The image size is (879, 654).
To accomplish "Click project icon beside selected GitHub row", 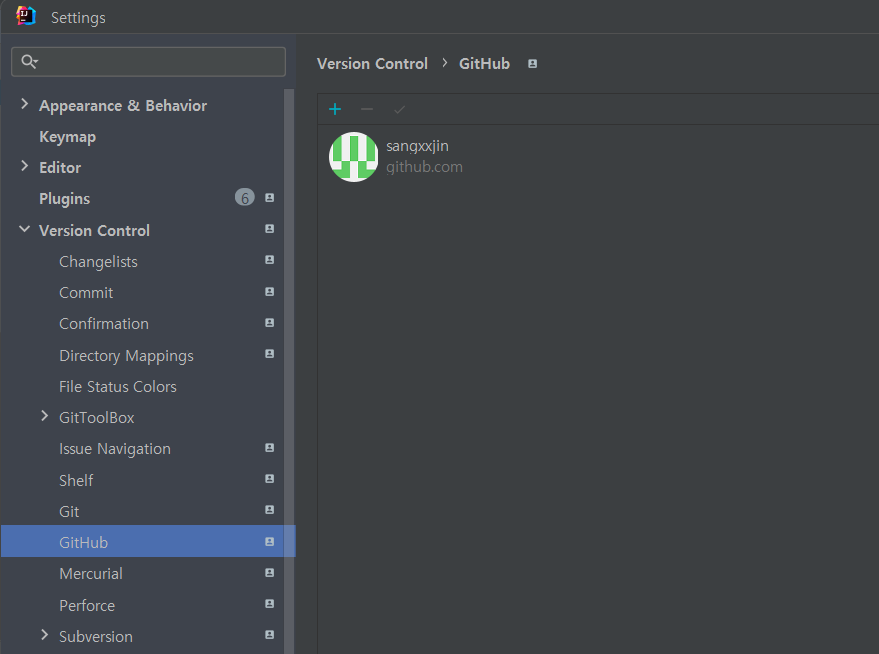I will pos(270,542).
